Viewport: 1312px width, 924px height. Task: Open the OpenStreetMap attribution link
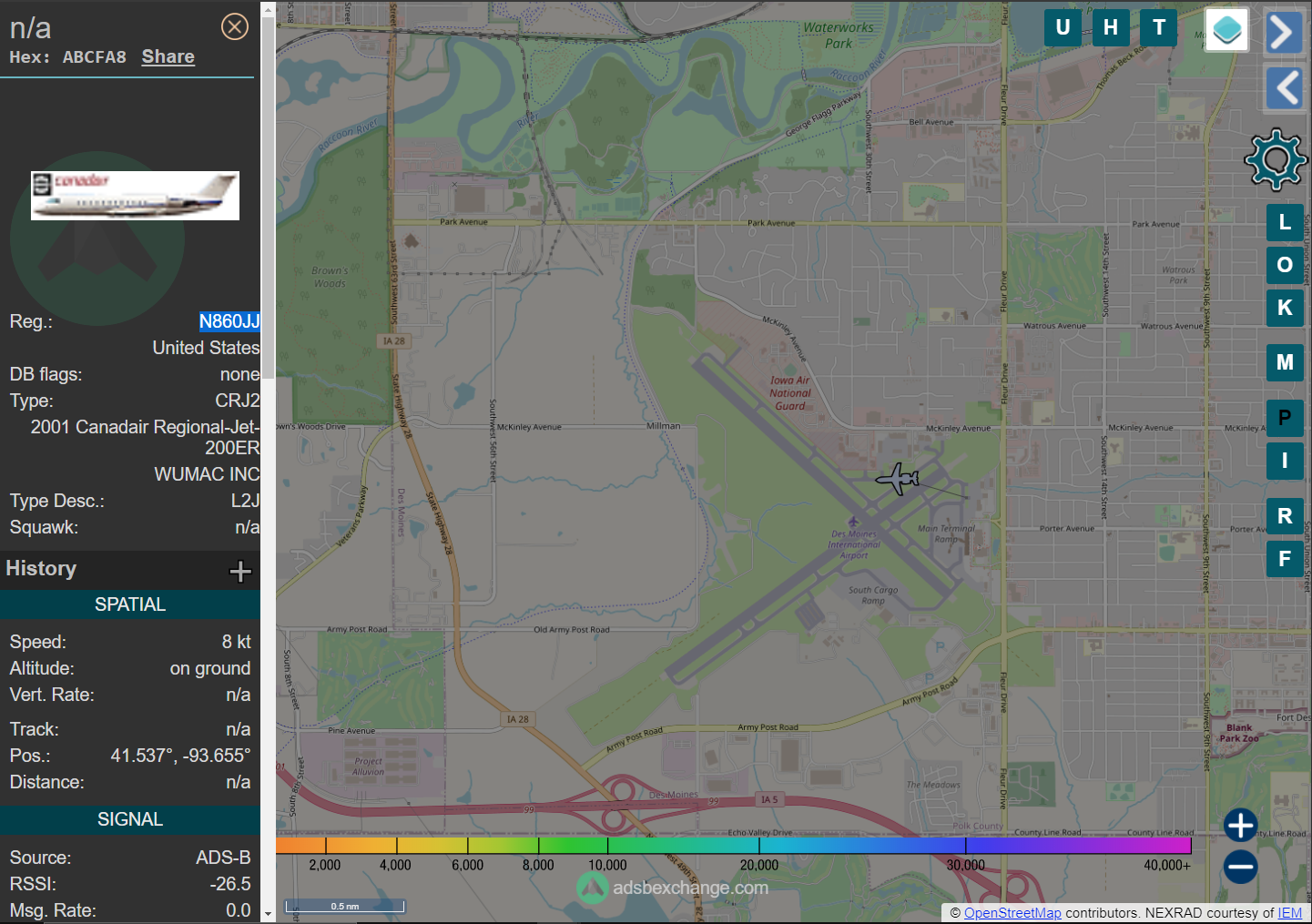pos(1012,913)
